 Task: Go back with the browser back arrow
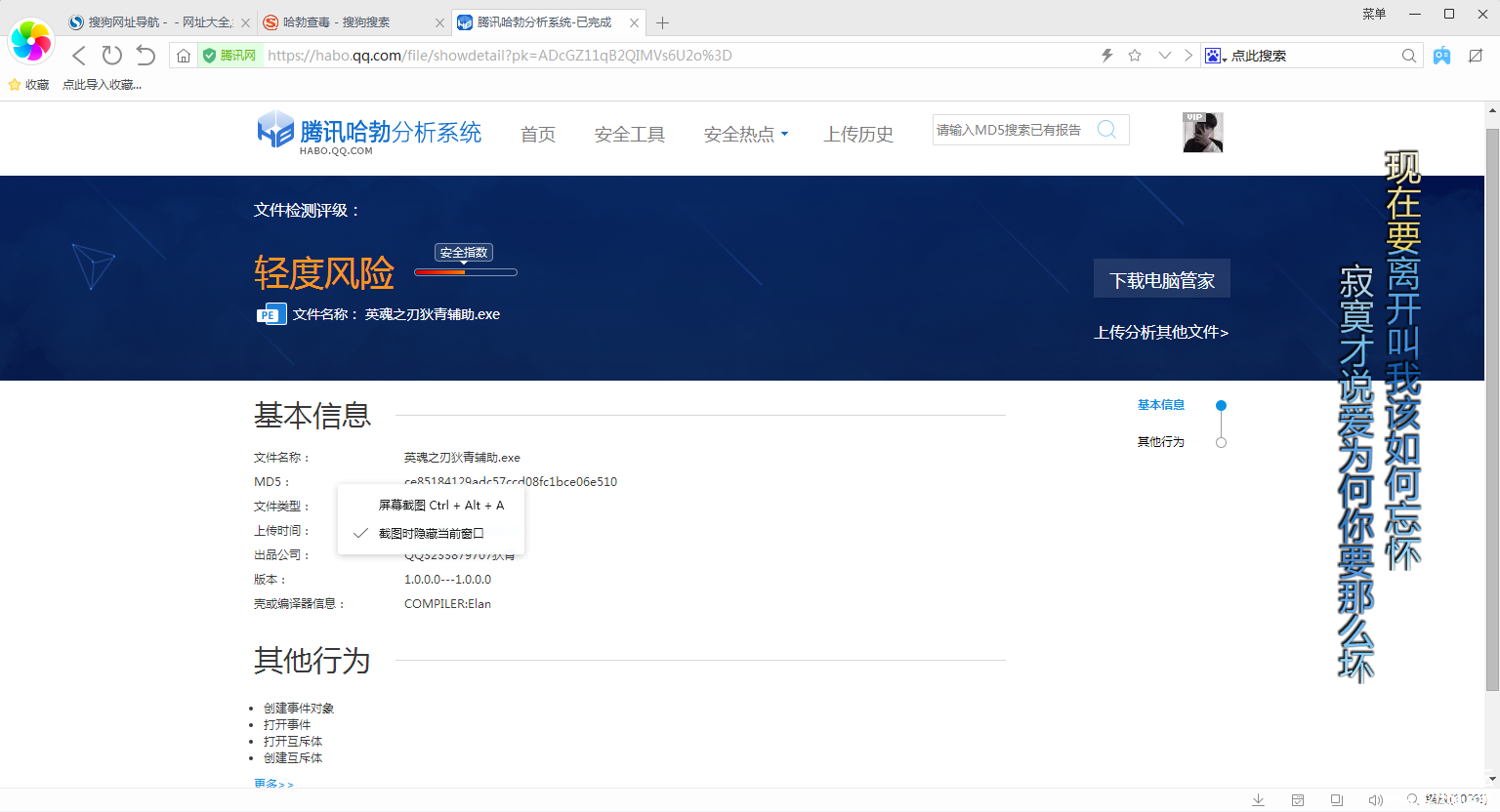click(79, 56)
